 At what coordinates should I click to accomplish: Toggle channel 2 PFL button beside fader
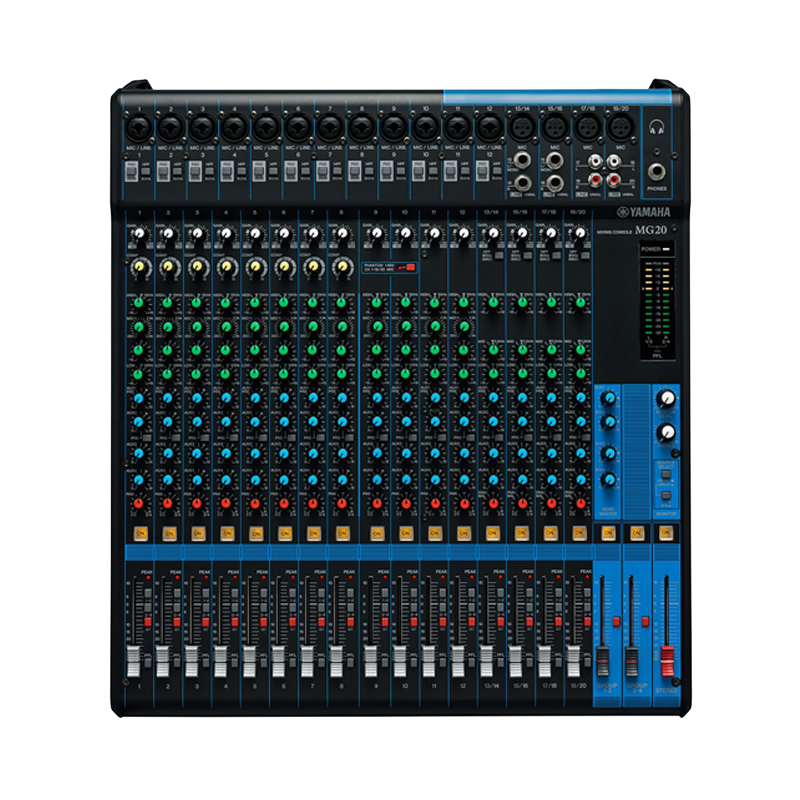coord(177,662)
